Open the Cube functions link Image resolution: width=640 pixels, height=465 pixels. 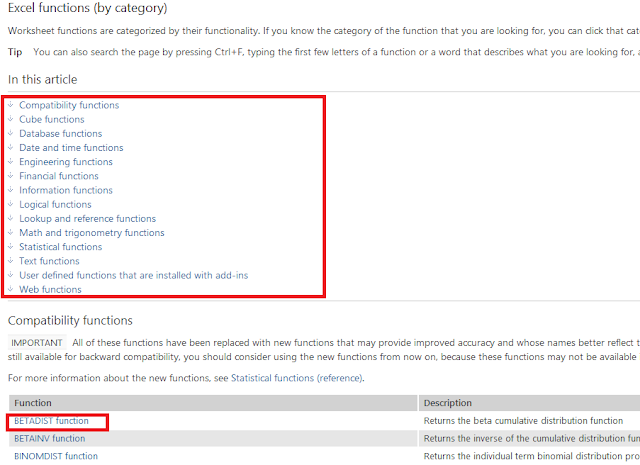pos(52,119)
